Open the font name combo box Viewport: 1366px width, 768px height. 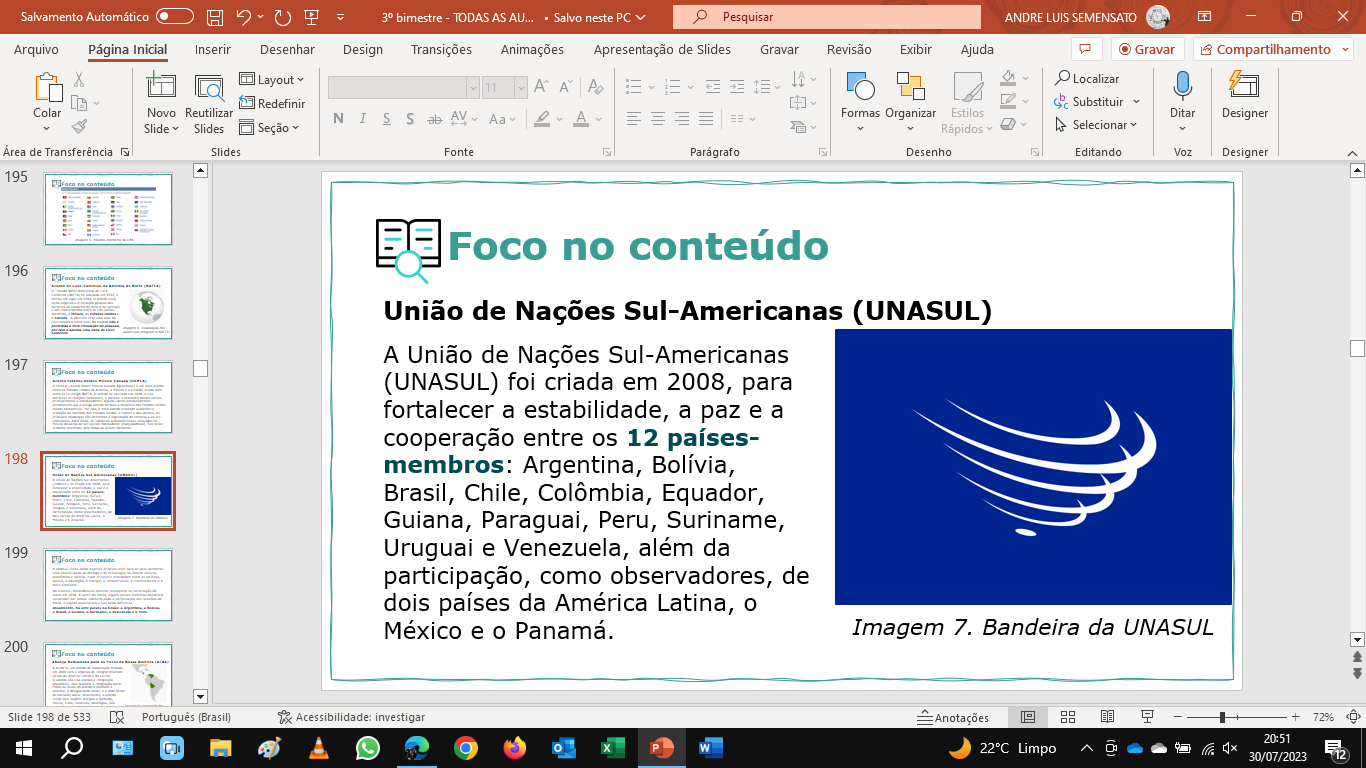click(404, 88)
